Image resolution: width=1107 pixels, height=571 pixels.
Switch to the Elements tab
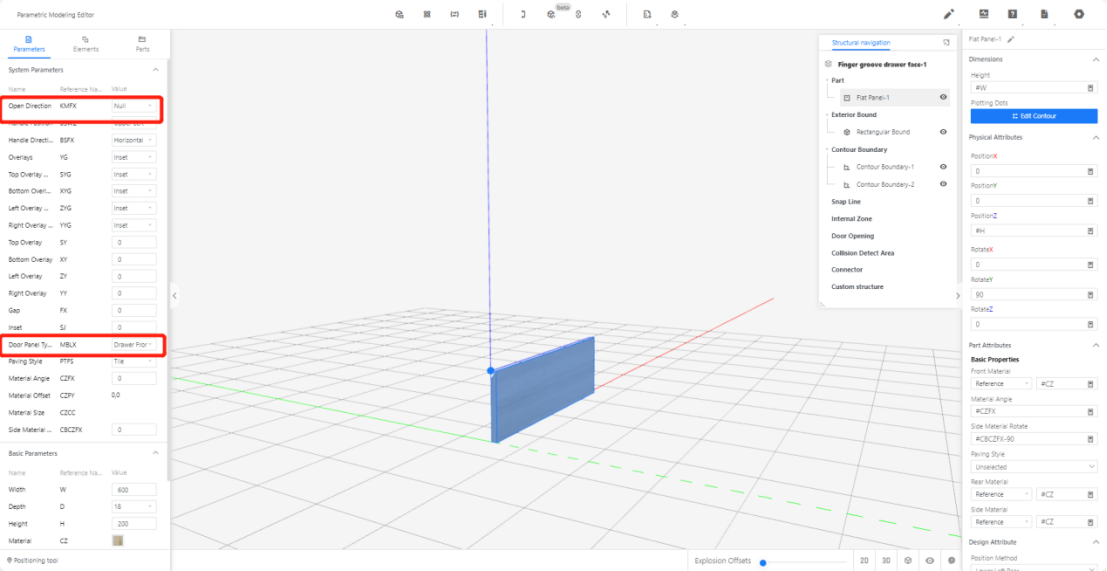(86, 43)
